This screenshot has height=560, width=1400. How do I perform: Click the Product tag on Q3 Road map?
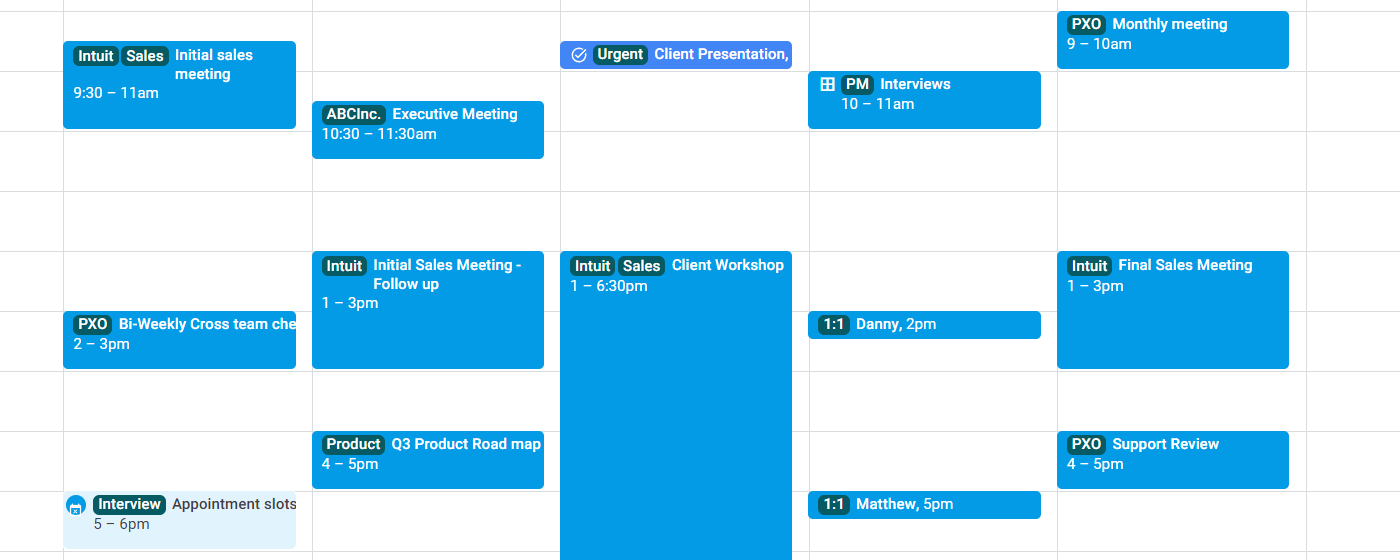pyautogui.click(x=353, y=444)
